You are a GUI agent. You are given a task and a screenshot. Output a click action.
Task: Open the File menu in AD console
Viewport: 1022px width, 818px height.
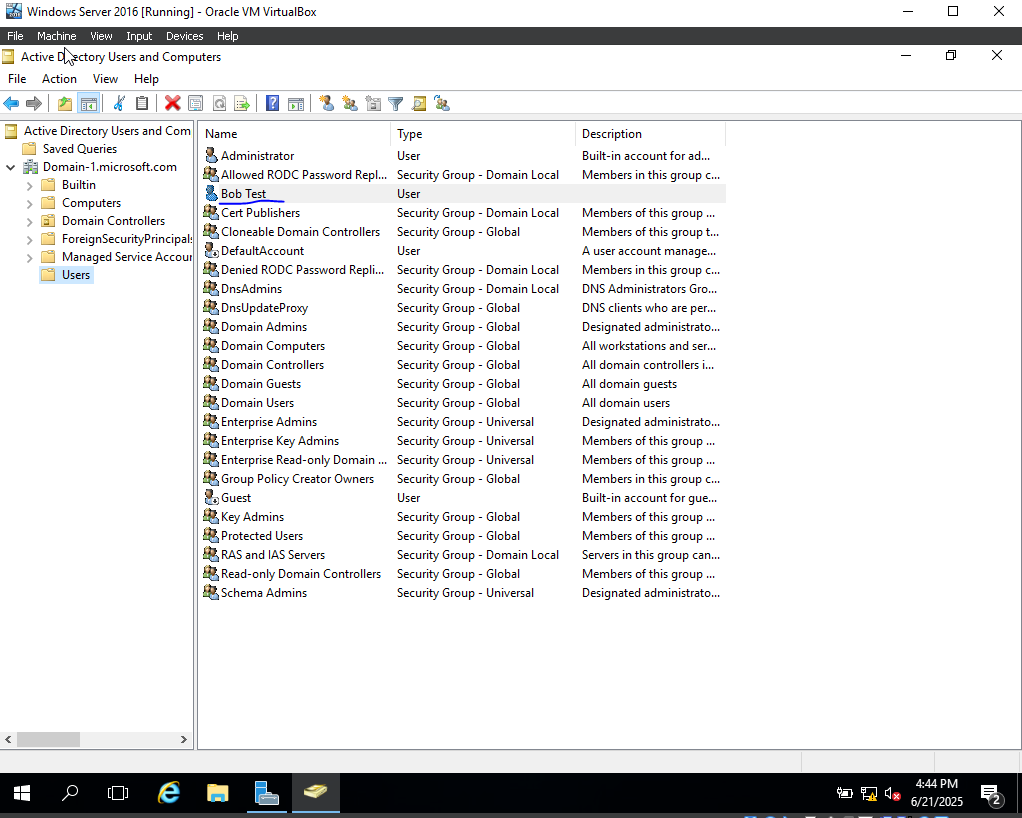[17, 79]
